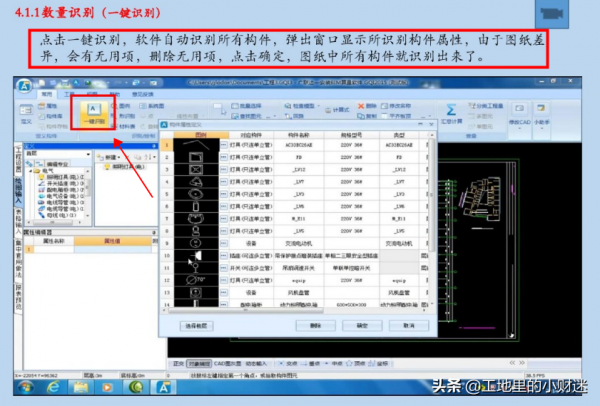Screen dimensions: 600x406
Task: Click the ellipsis button in row 12
Action: [224, 280]
